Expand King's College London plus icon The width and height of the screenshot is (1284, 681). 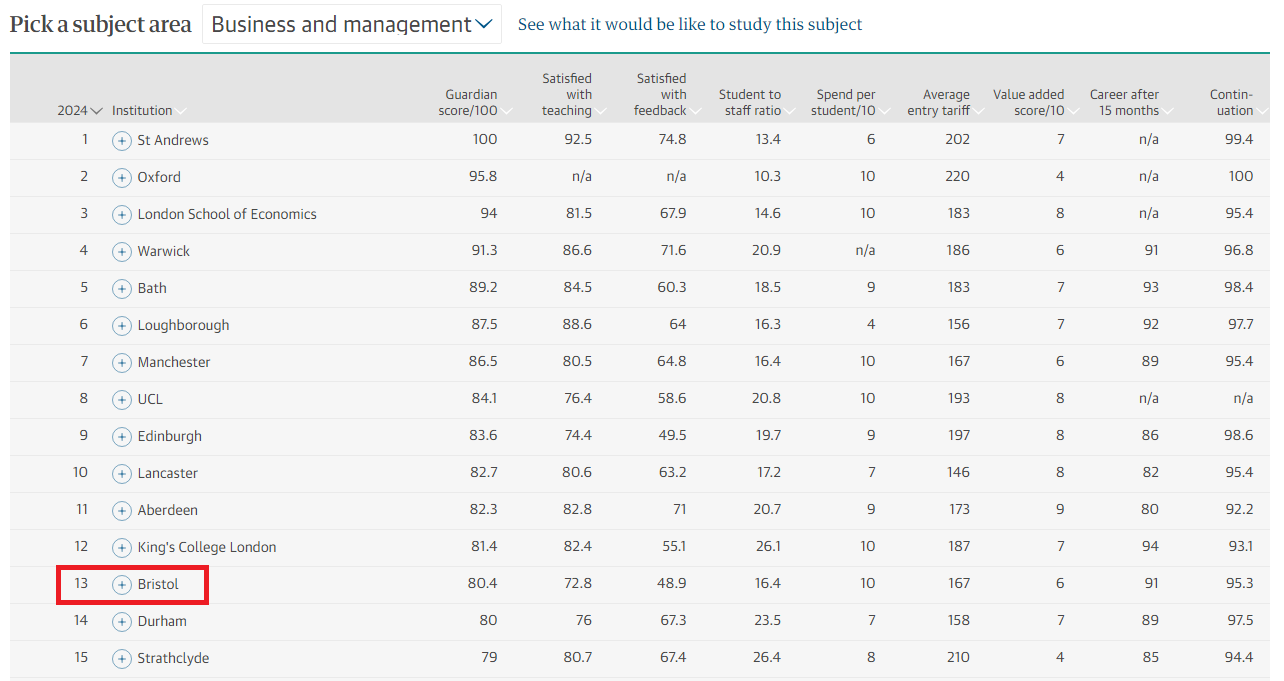(121, 548)
